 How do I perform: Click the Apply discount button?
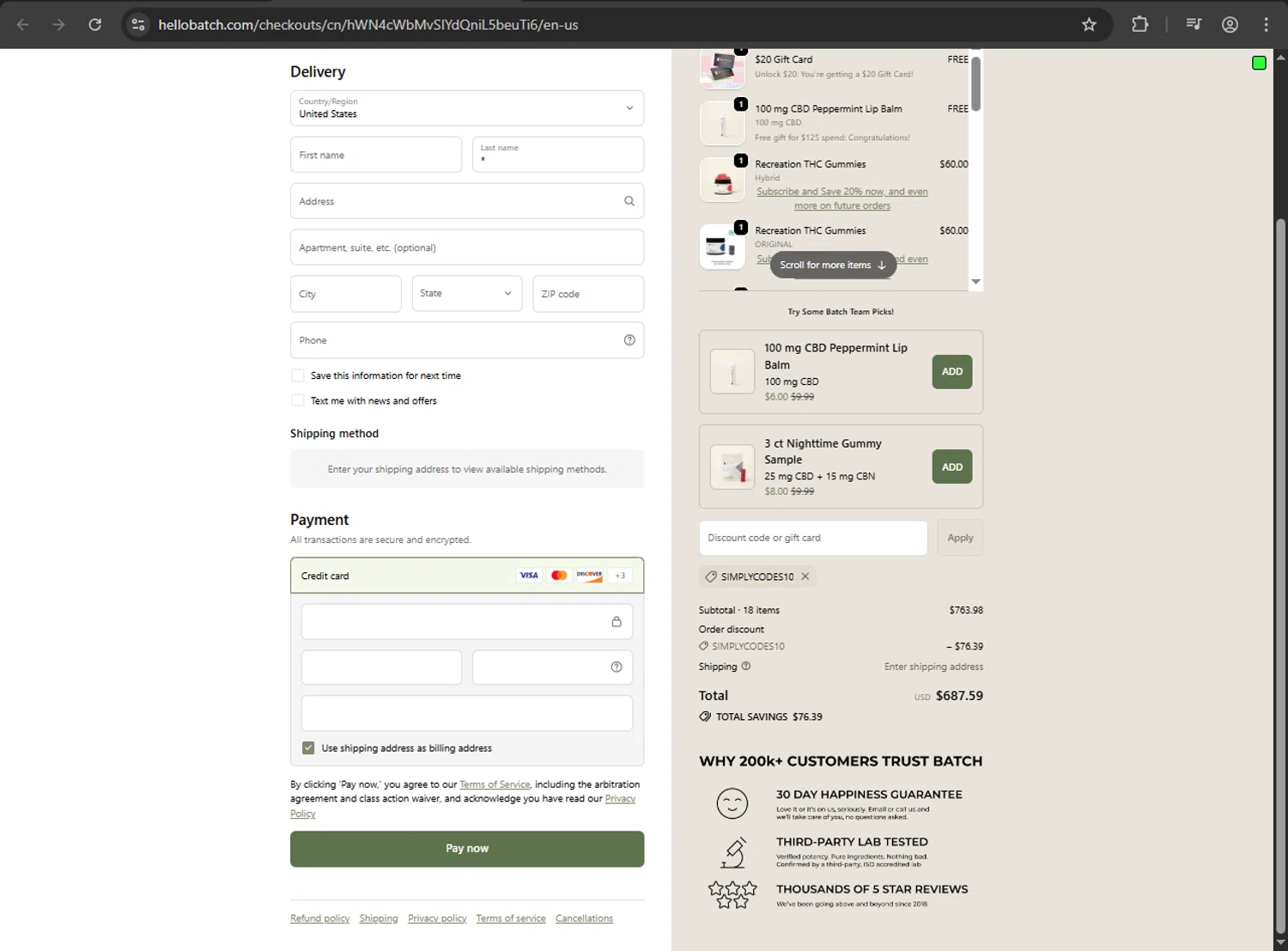pos(960,538)
